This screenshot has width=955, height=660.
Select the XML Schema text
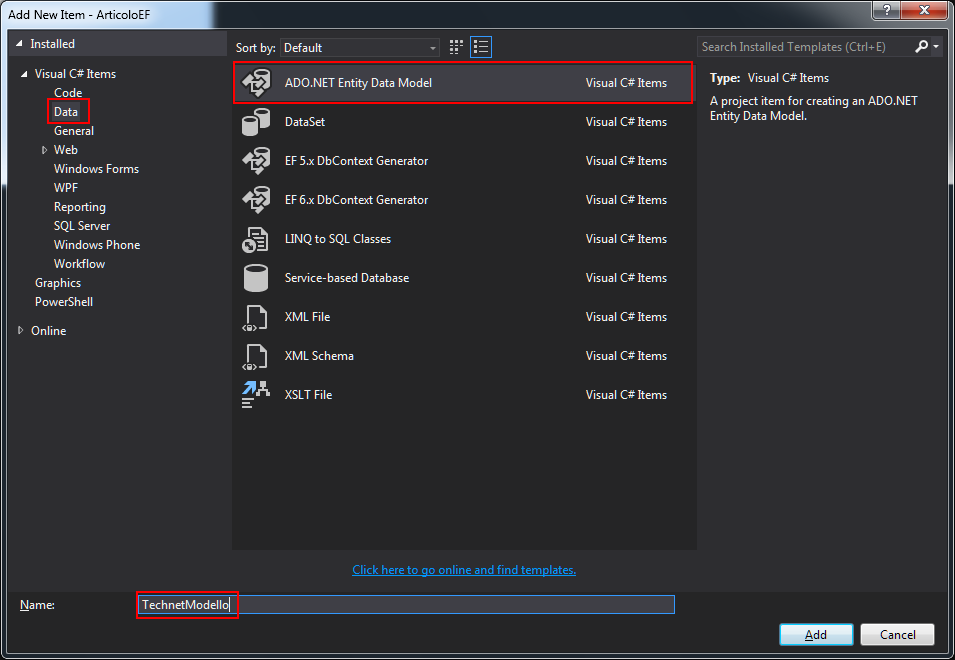319,356
